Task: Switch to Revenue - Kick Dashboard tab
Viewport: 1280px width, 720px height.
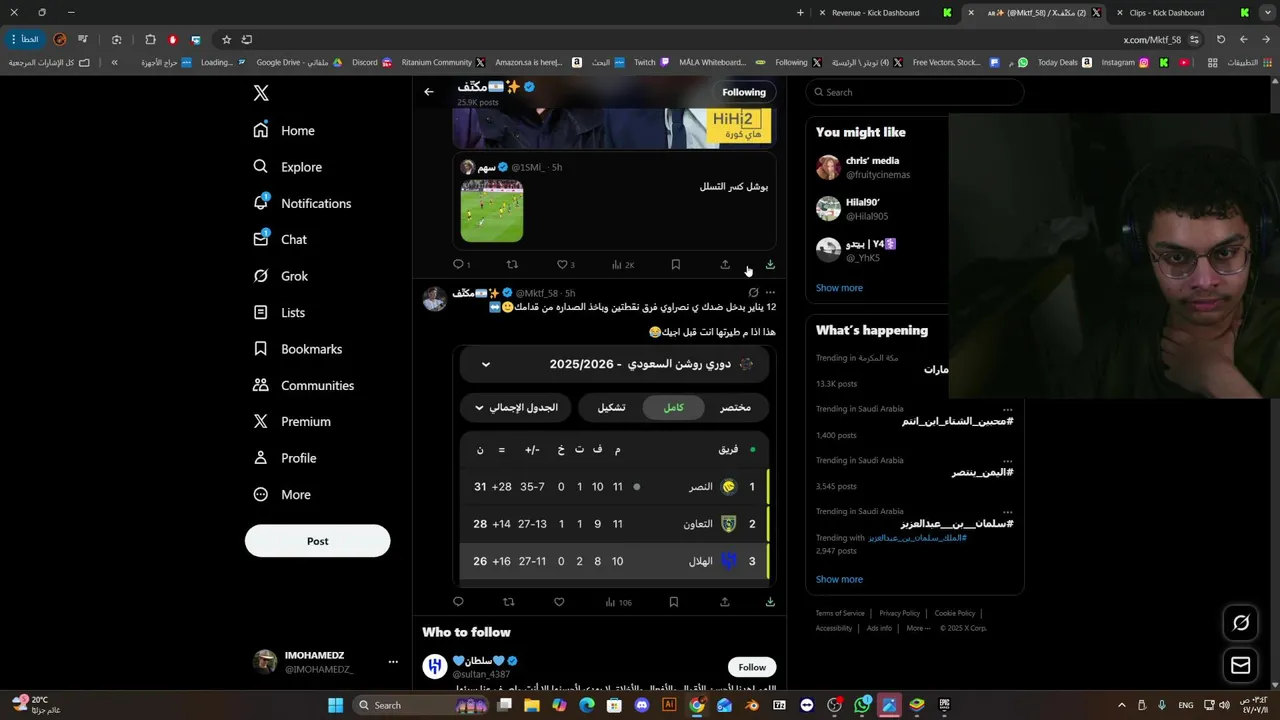Action: 885,13
